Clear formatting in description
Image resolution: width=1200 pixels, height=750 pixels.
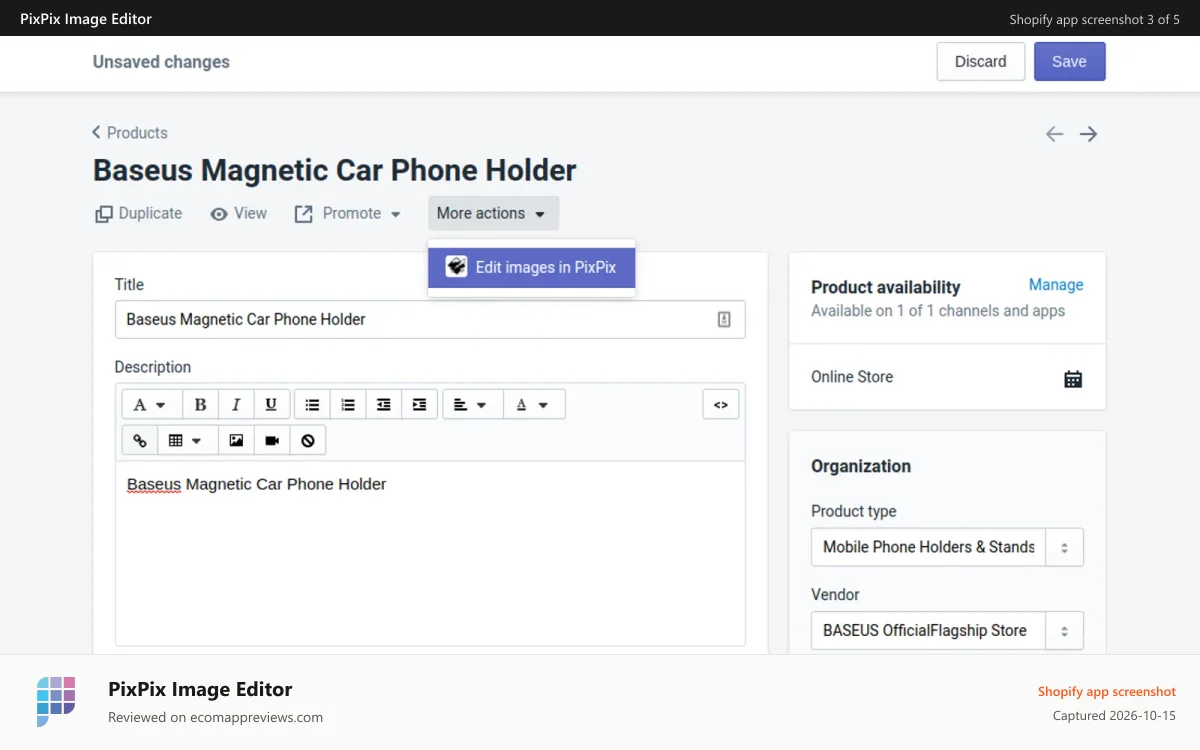click(x=308, y=440)
